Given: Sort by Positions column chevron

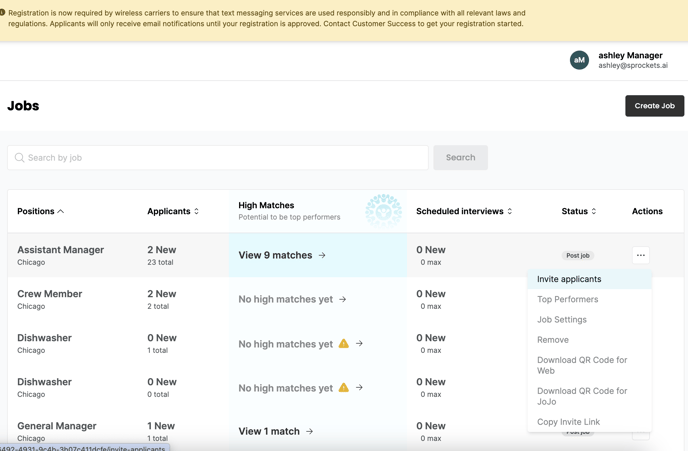Looking at the screenshot, I should point(61,211).
